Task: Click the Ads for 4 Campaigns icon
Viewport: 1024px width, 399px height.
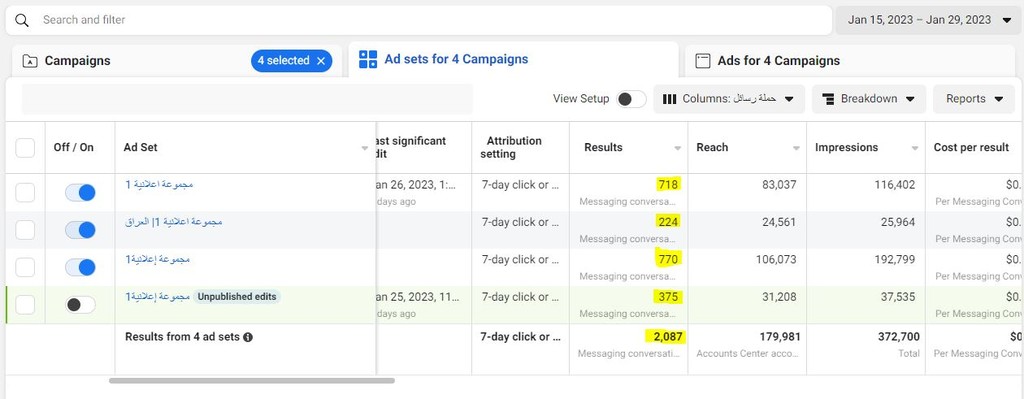Action: [703, 61]
